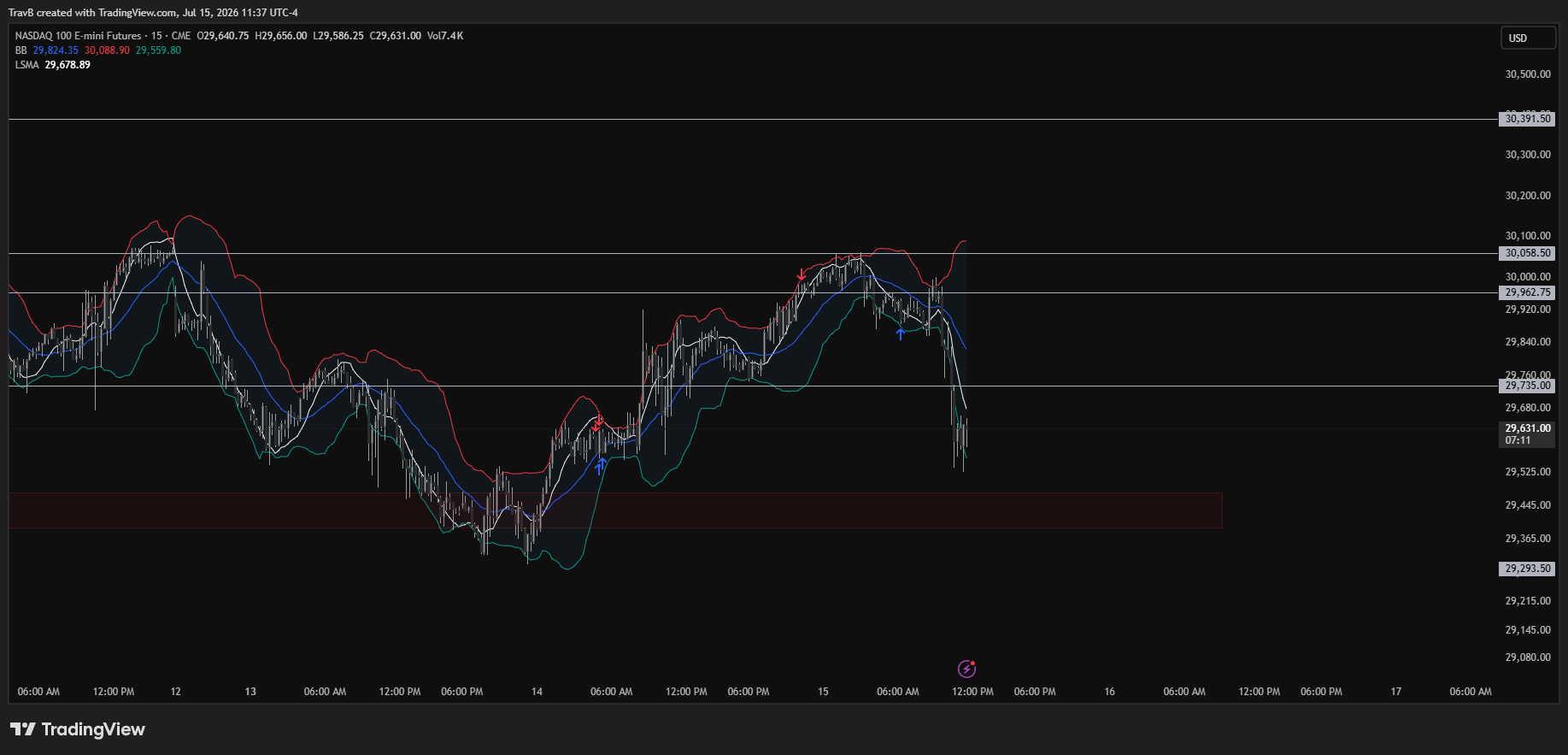This screenshot has height=755, width=1568.
Task: Click the 30,300.00 price axis tick
Action: pyautogui.click(x=1528, y=155)
